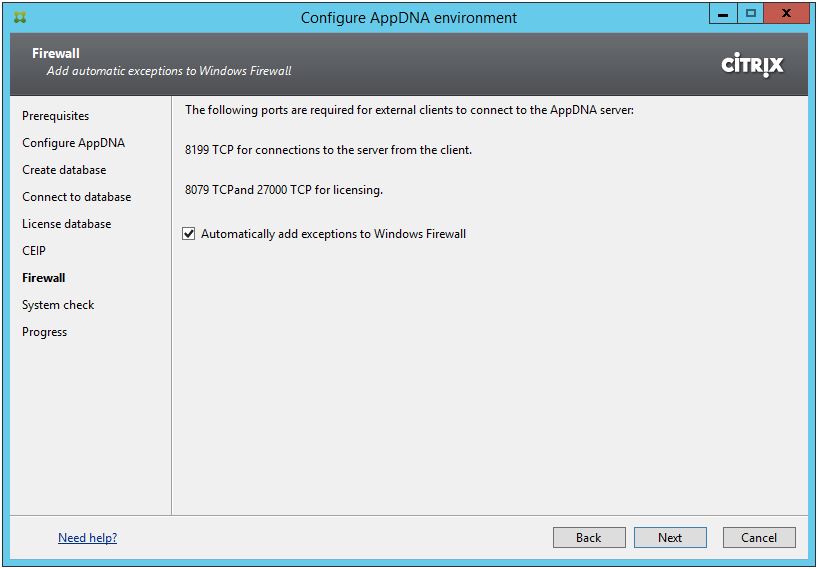Open the Create database step
The height and width of the screenshot is (569, 818).
[x=64, y=170]
